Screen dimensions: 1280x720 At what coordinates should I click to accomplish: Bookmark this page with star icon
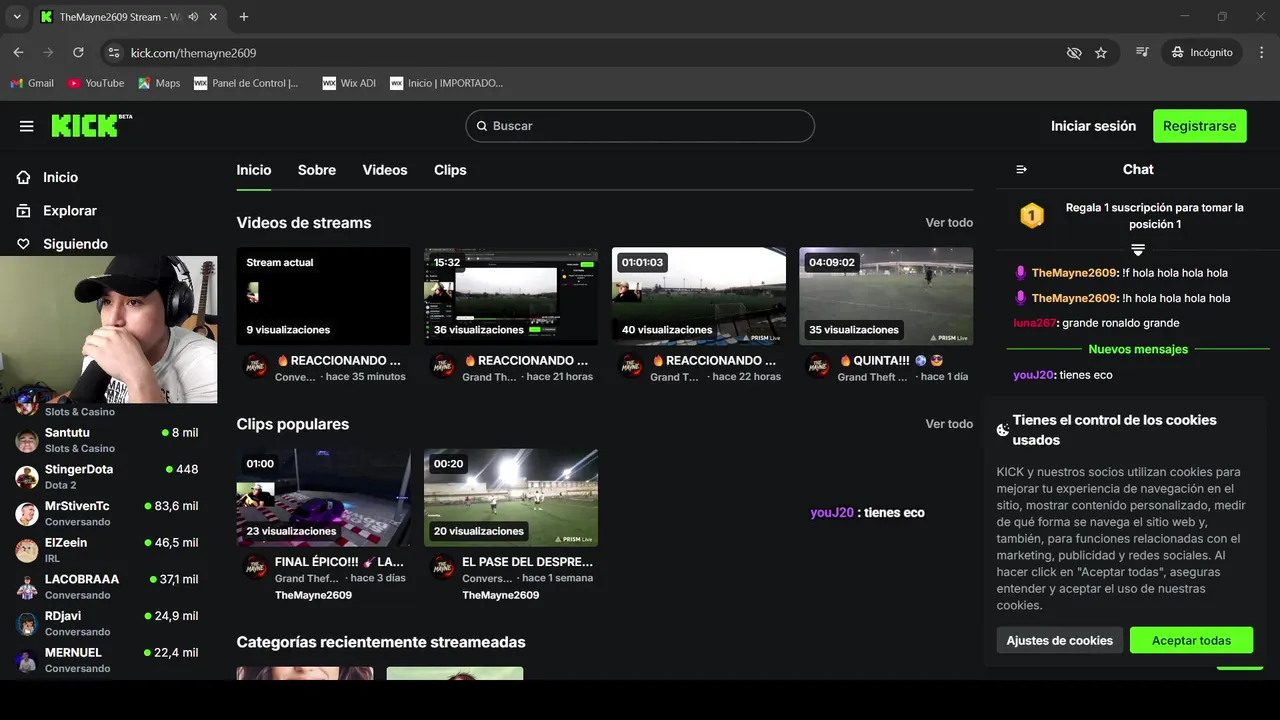coord(1101,53)
